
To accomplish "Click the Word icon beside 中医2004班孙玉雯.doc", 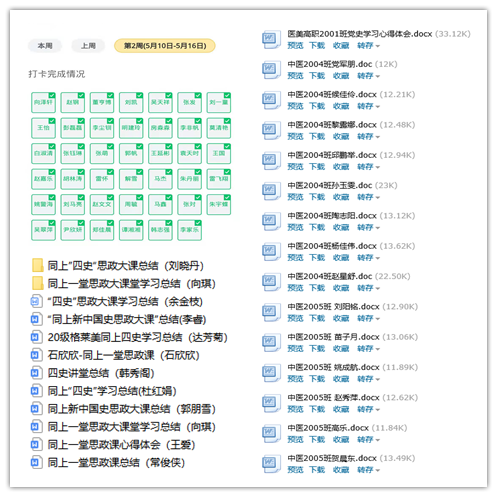I will [x=271, y=191].
